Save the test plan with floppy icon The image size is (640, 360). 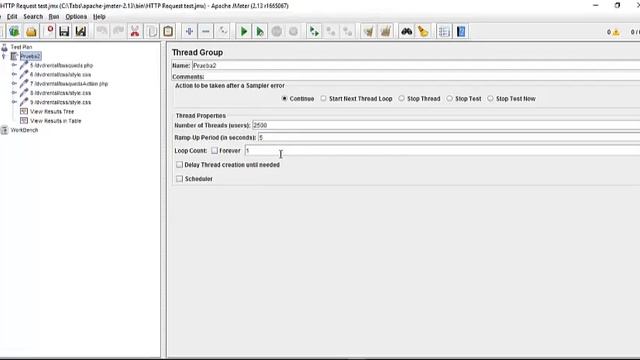pyautogui.click(x=64, y=31)
